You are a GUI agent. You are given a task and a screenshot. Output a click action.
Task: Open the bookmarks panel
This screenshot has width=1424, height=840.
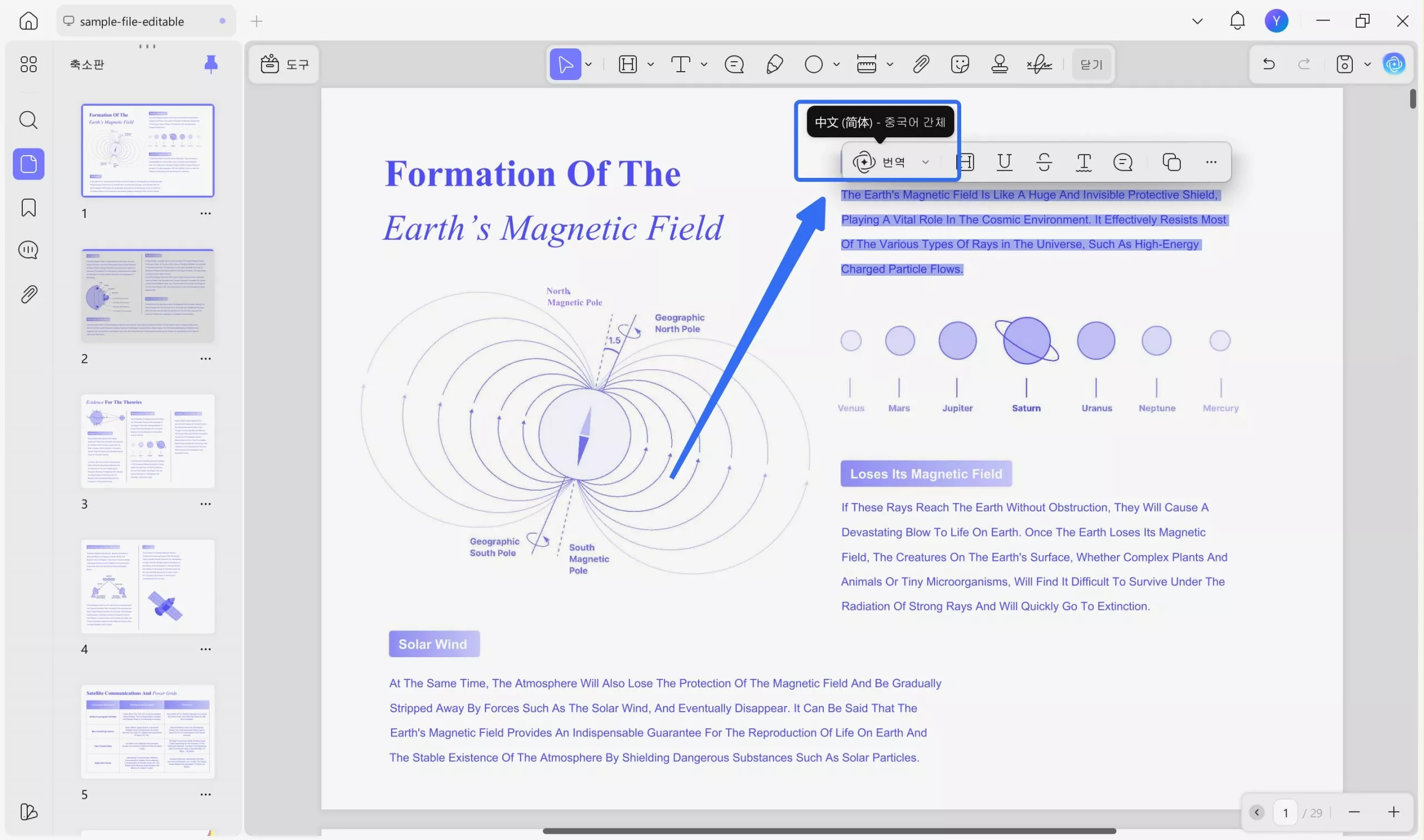pos(28,208)
